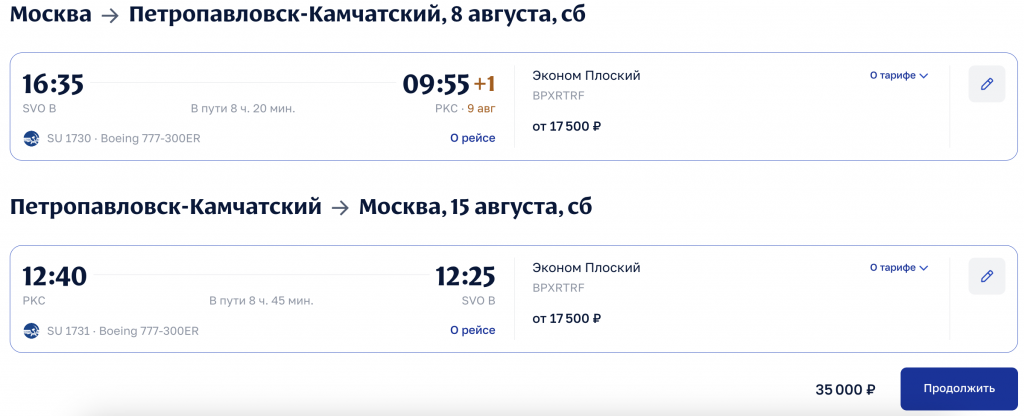Click the edit pencil icon for return flight
The width and height of the screenshot is (1024, 416).
986,276
